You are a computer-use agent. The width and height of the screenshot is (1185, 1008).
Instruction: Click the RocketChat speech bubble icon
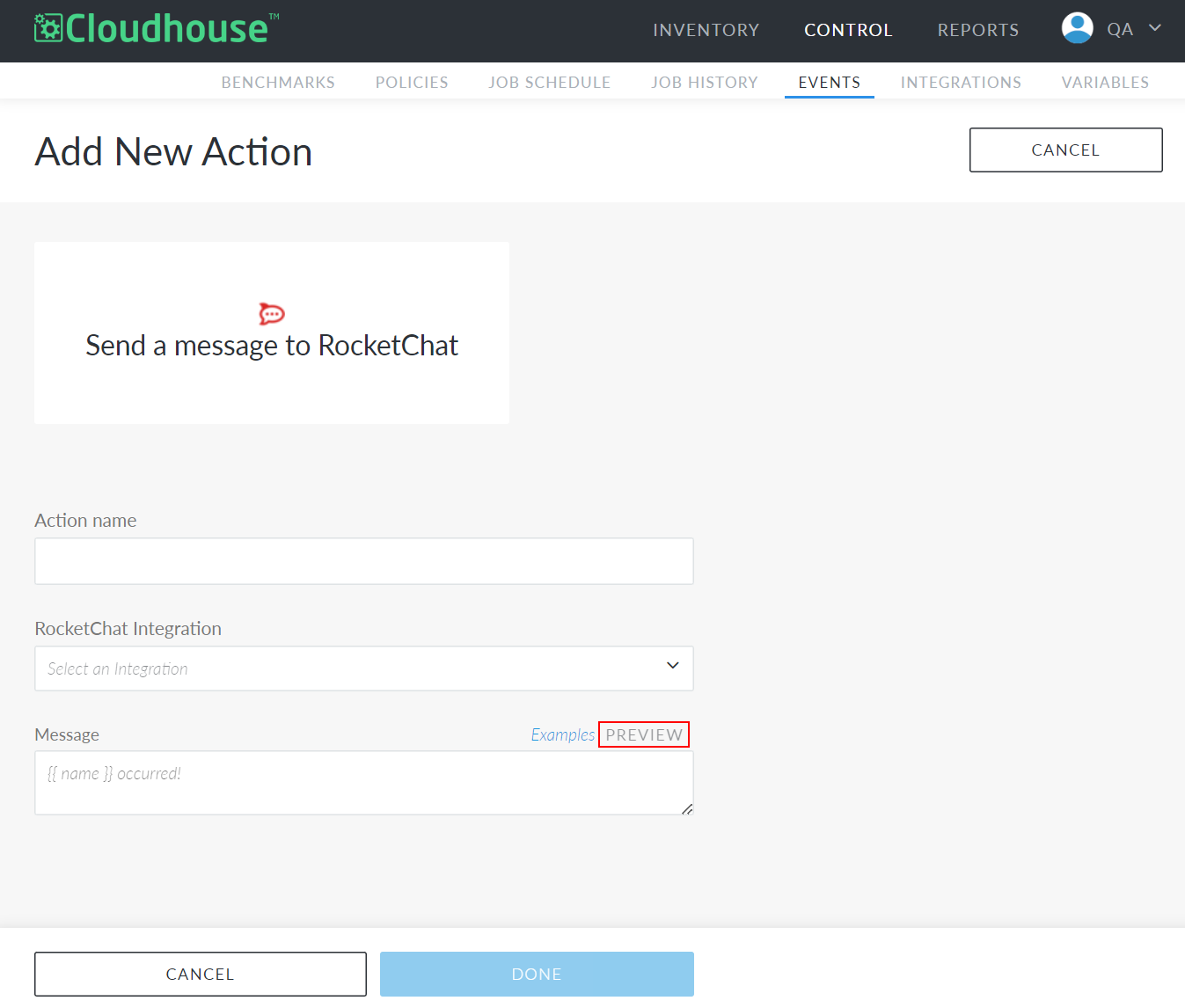point(272,314)
